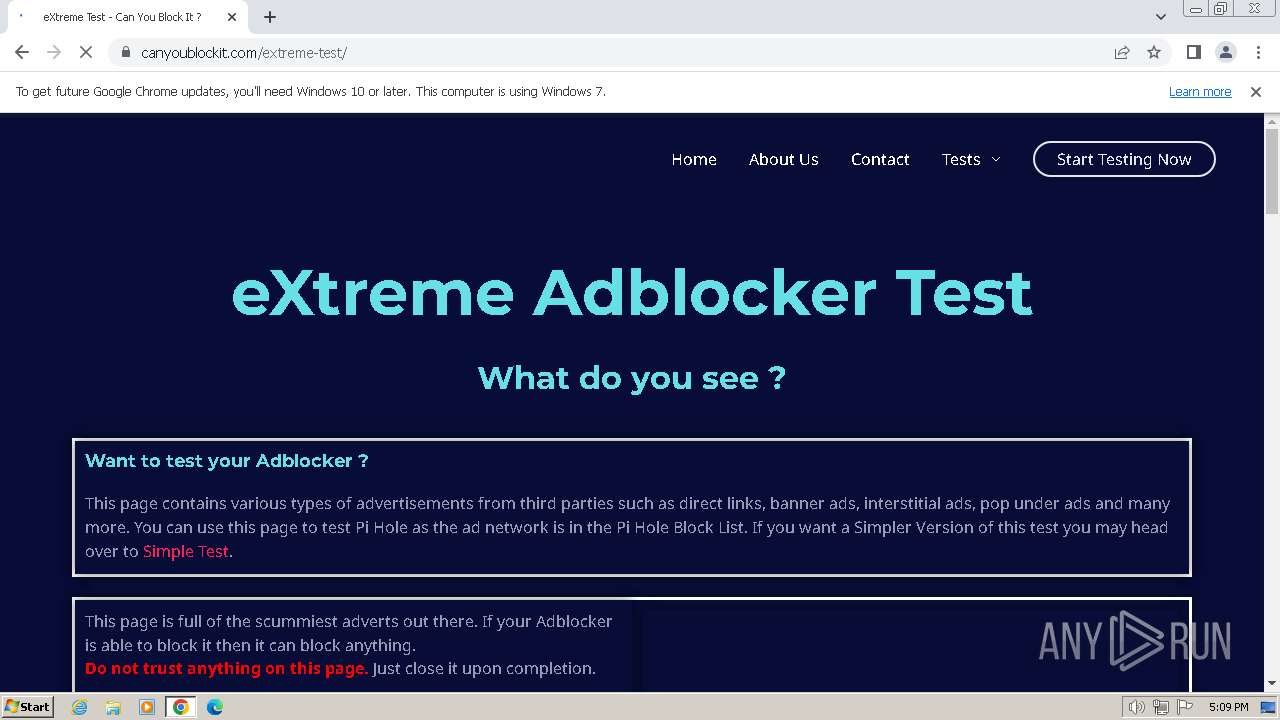Open Windows Explorer folder icon
Screen dimensions: 1280x720
tap(113, 707)
